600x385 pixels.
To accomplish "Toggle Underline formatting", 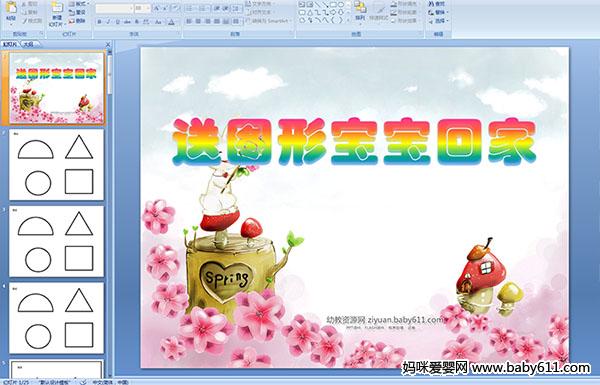I will (x=117, y=22).
